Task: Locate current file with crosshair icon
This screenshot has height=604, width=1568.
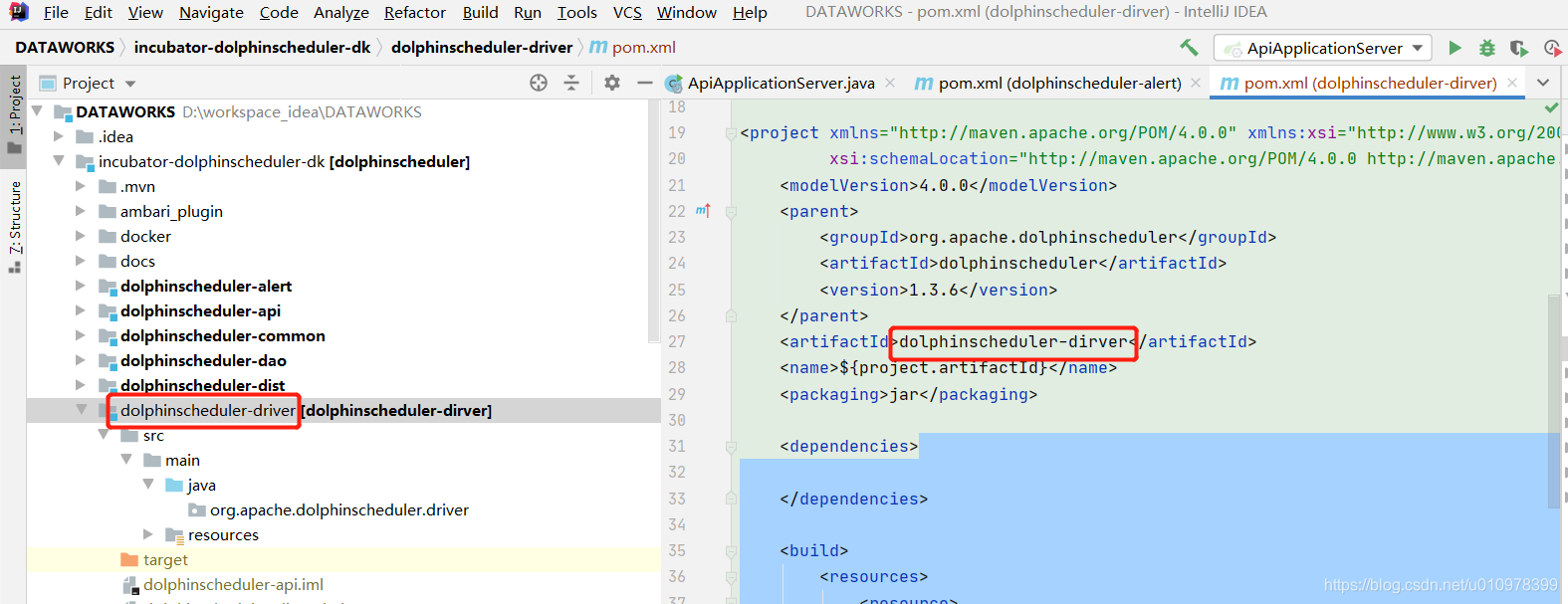Action: 539,83
